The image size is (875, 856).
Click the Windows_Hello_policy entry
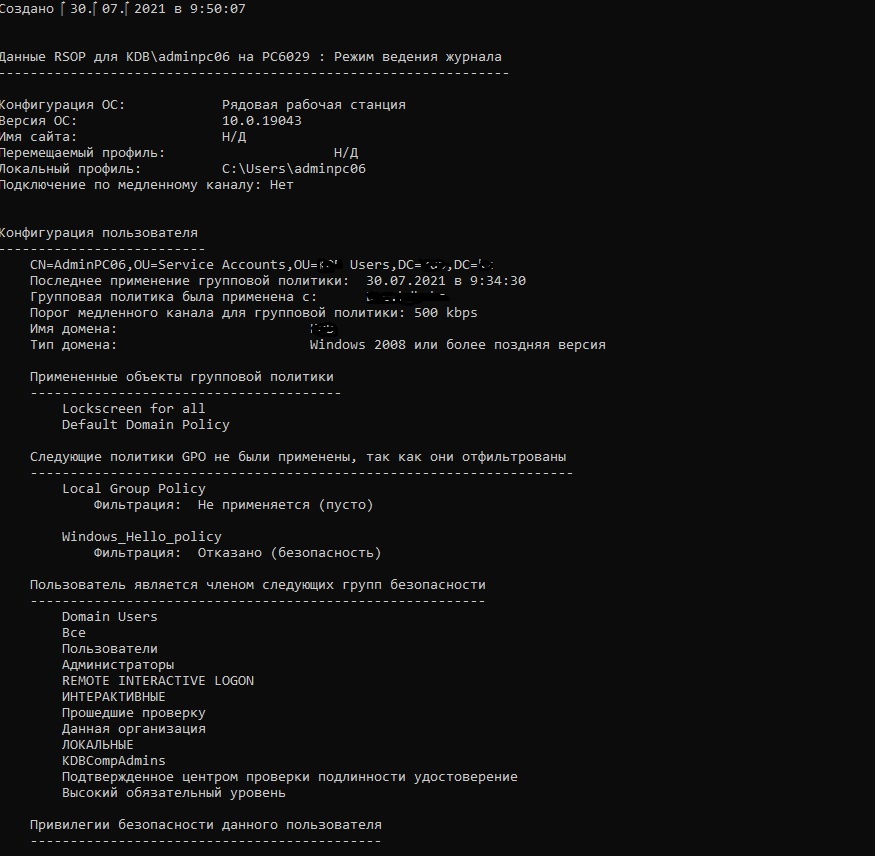[x=142, y=537]
